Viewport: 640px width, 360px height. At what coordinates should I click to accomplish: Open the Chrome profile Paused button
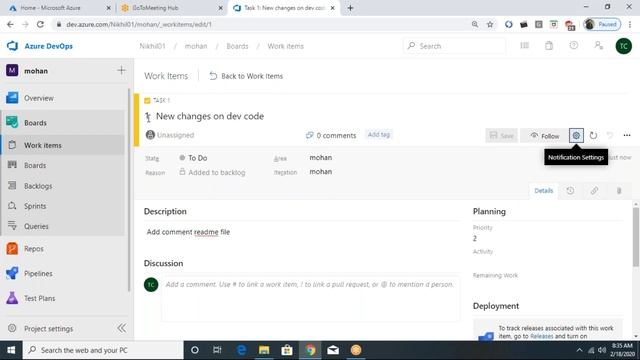(x=602, y=24)
